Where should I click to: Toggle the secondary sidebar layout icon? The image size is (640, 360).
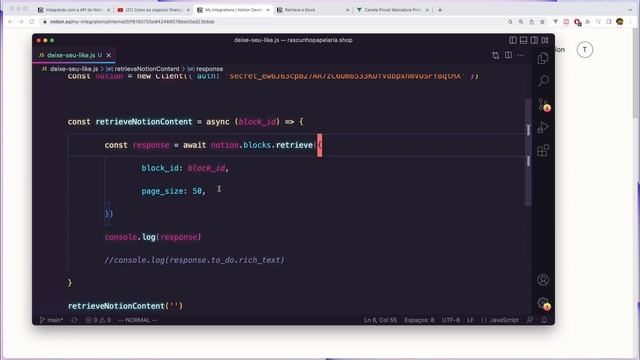coord(534,40)
